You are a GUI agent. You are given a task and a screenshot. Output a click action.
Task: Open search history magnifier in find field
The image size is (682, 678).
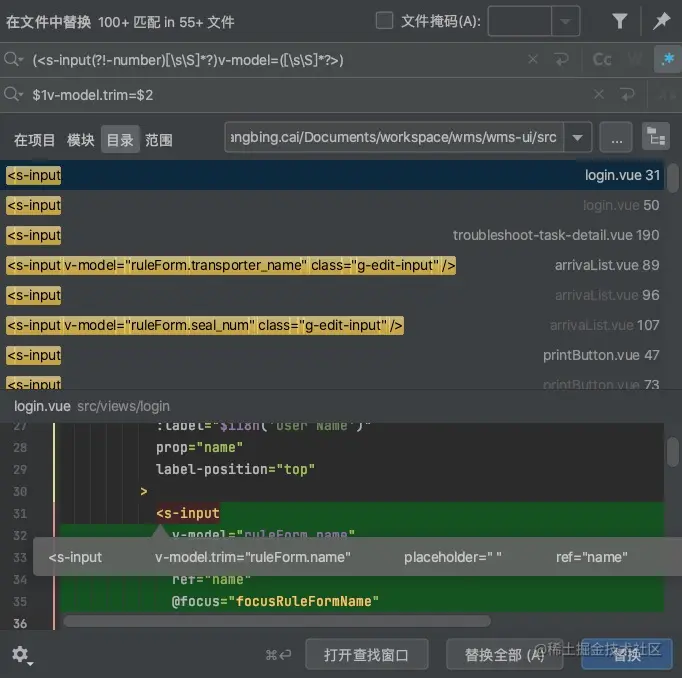pos(13,59)
